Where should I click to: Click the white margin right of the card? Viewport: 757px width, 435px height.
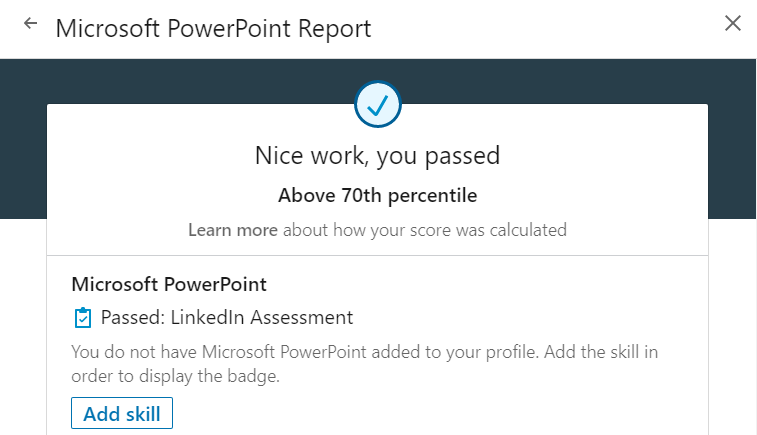point(732,330)
